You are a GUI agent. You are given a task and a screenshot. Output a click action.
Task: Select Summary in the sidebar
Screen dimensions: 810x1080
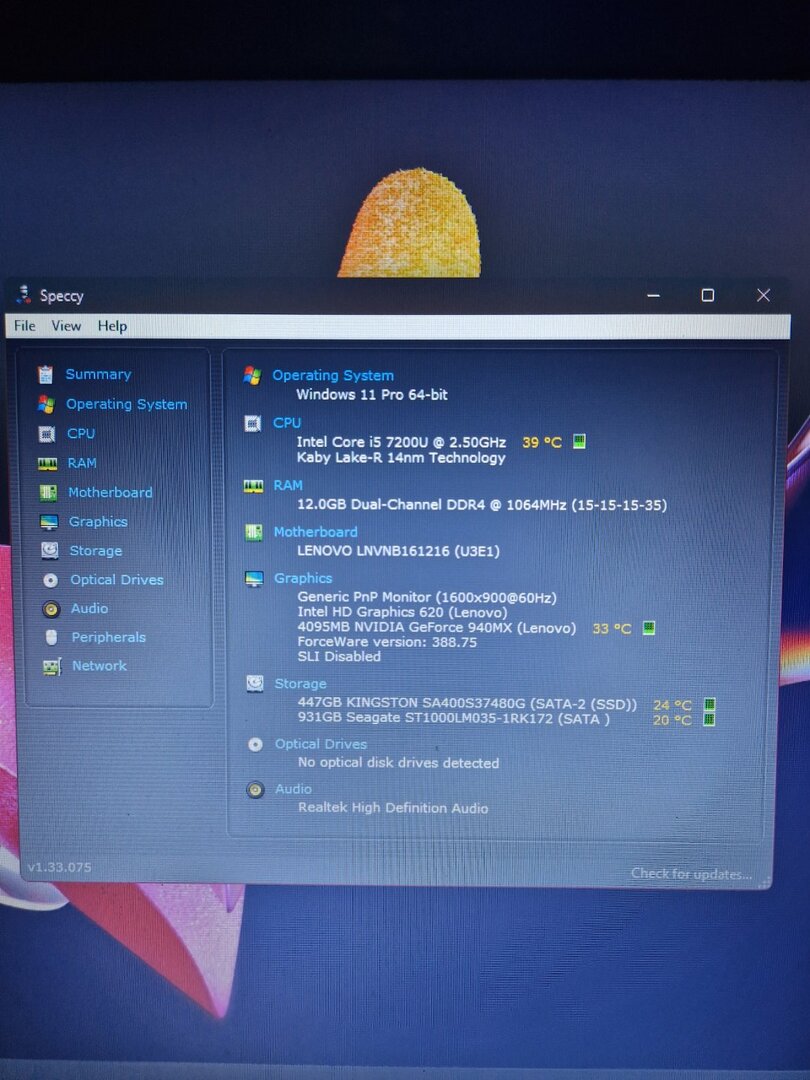click(x=98, y=374)
